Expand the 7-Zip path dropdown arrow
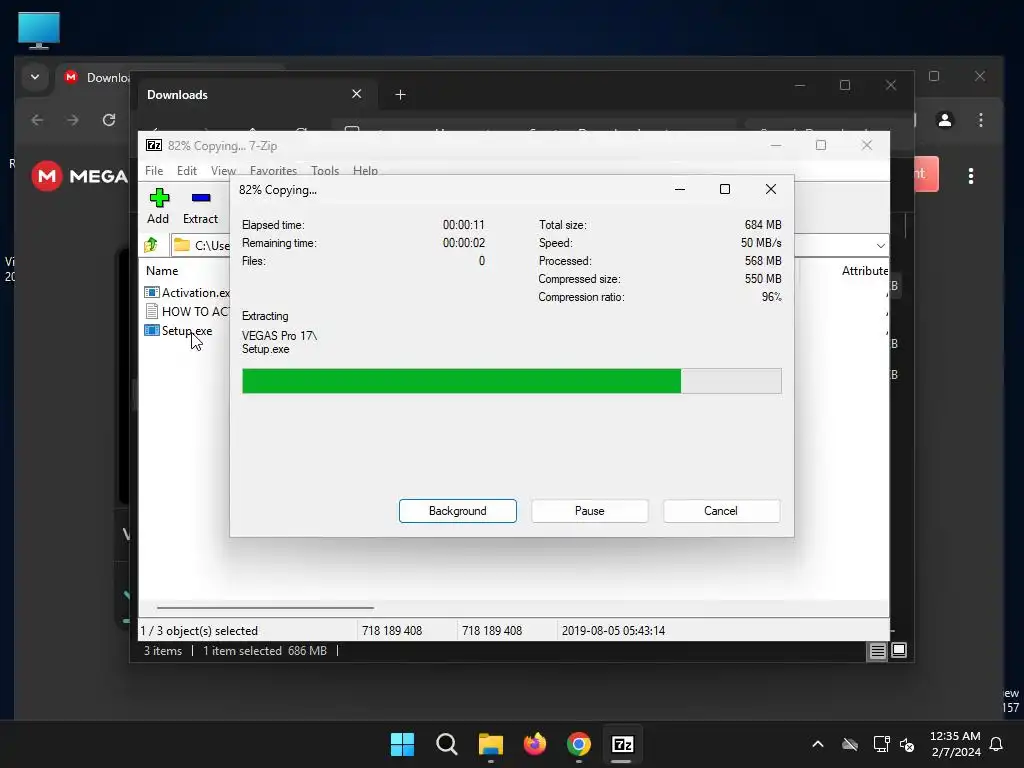Image resolution: width=1024 pixels, height=768 pixels. [880, 246]
